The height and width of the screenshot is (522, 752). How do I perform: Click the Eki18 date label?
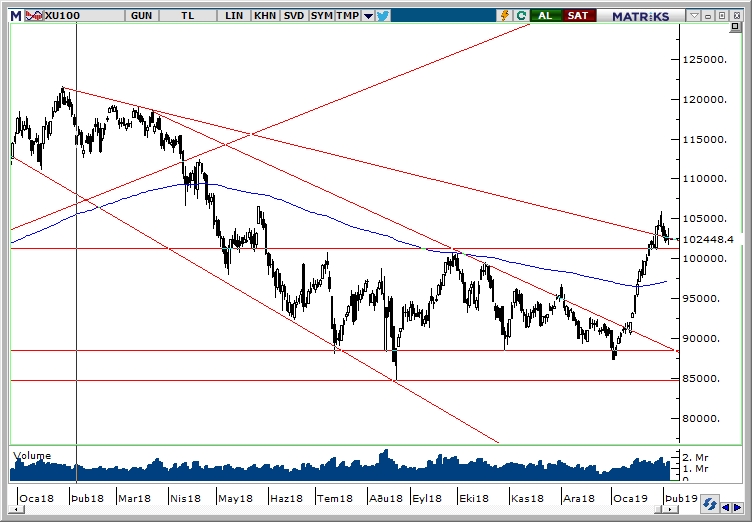(473, 498)
